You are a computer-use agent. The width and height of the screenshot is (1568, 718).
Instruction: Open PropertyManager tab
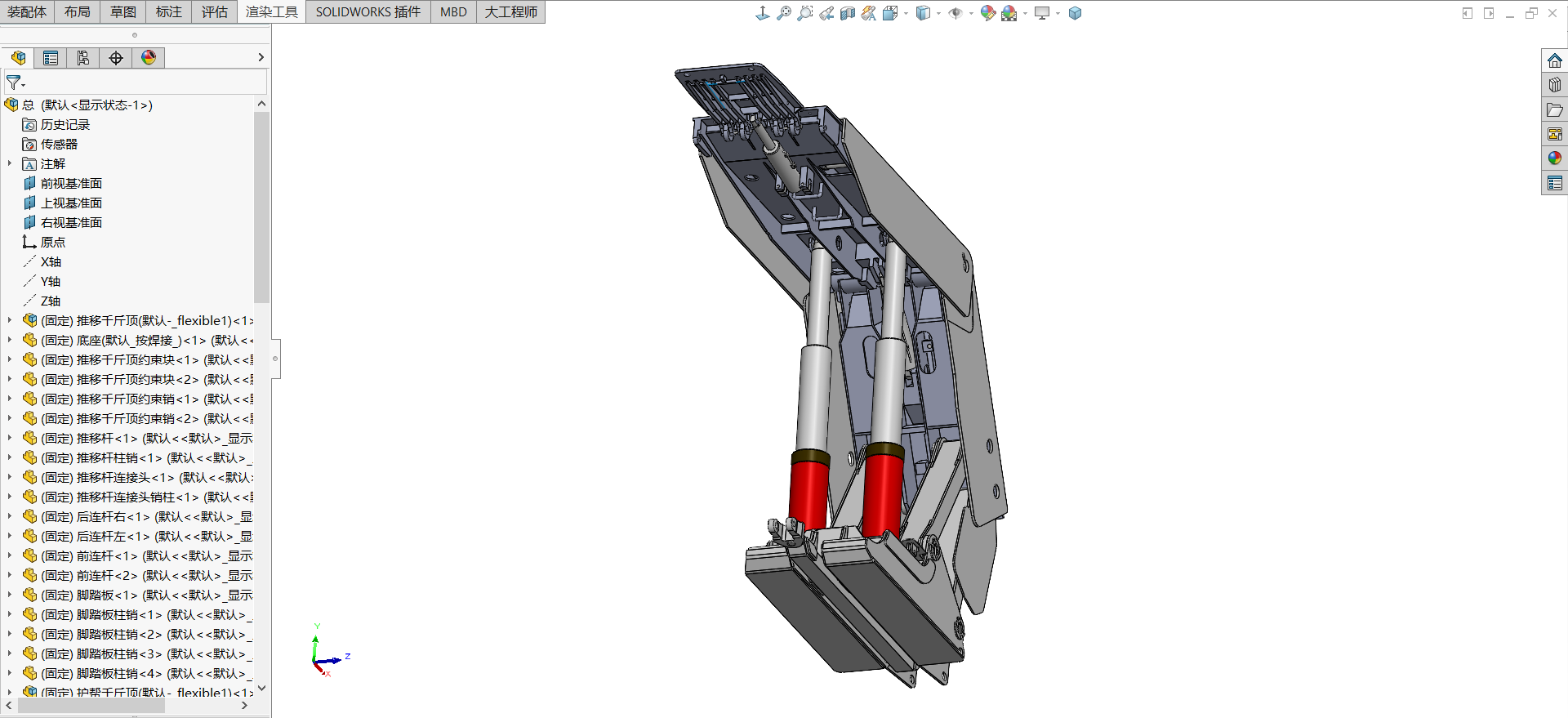pyautogui.click(x=51, y=57)
